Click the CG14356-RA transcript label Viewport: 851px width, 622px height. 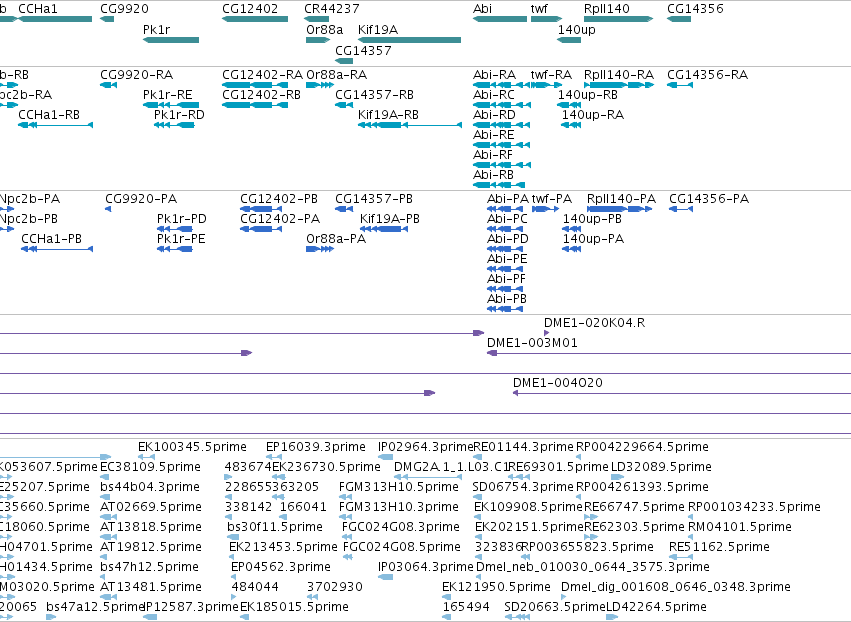(x=708, y=74)
